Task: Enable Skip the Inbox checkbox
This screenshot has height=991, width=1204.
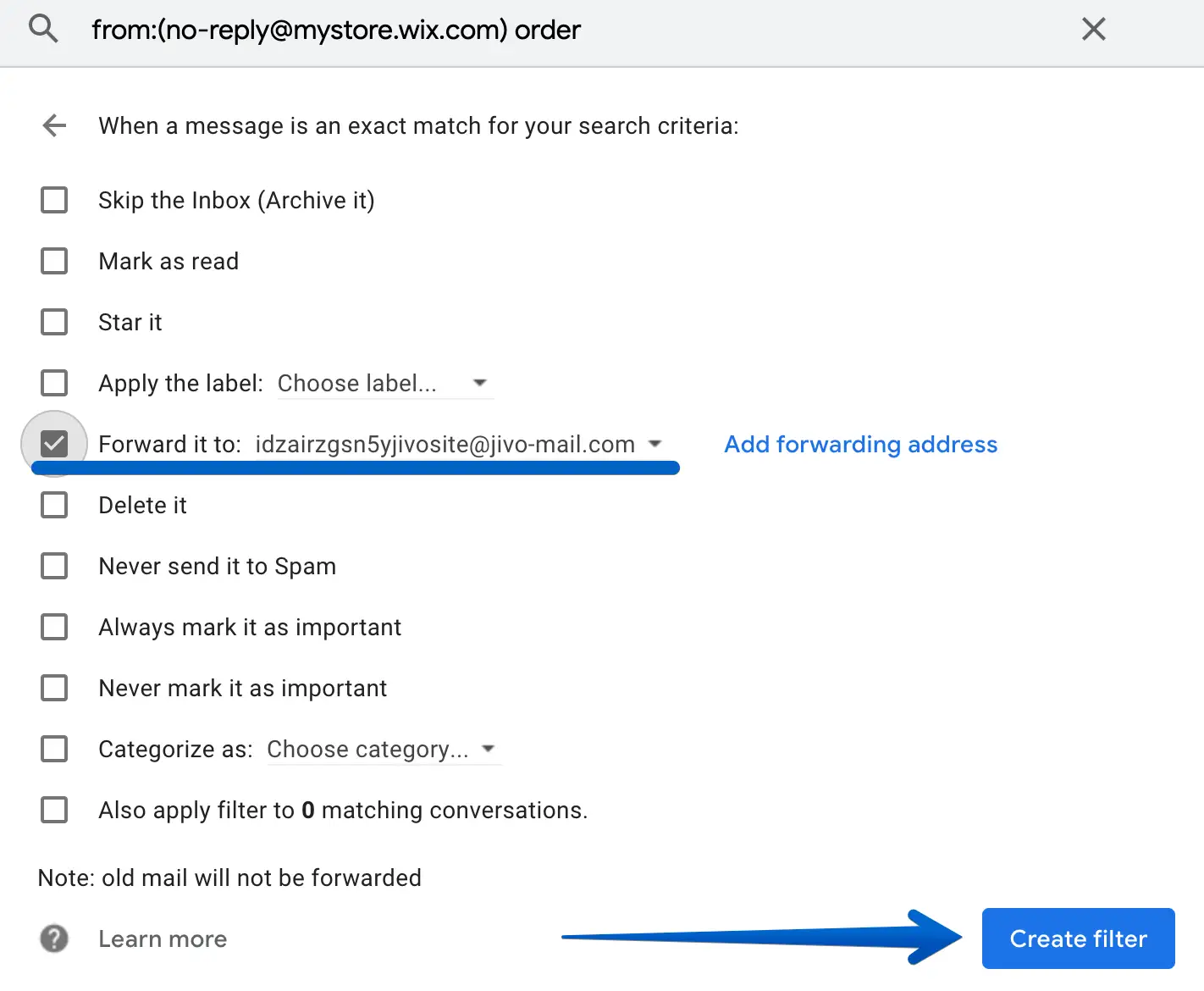Action: [x=54, y=201]
